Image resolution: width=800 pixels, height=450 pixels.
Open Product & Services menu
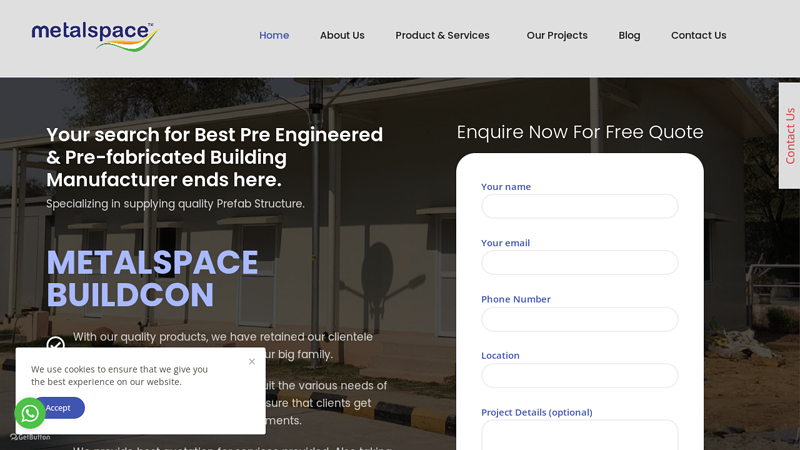click(442, 35)
